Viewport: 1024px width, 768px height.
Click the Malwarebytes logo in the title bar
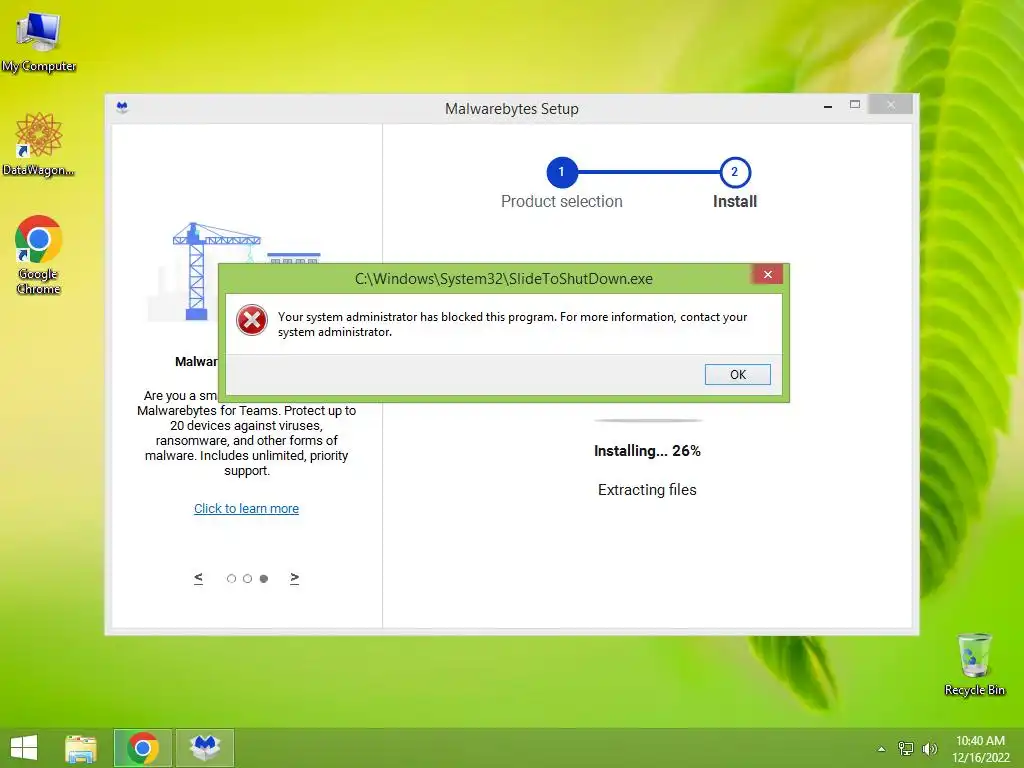(x=122, y=107)
